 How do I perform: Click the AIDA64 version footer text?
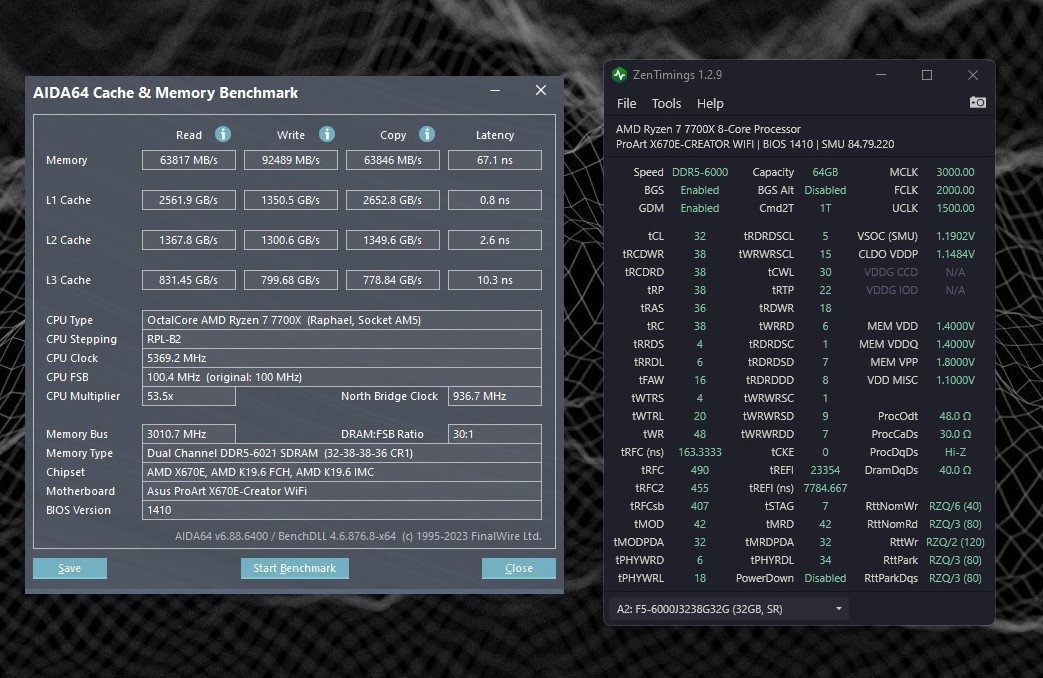pyautogui.click(x=358, y=536)
